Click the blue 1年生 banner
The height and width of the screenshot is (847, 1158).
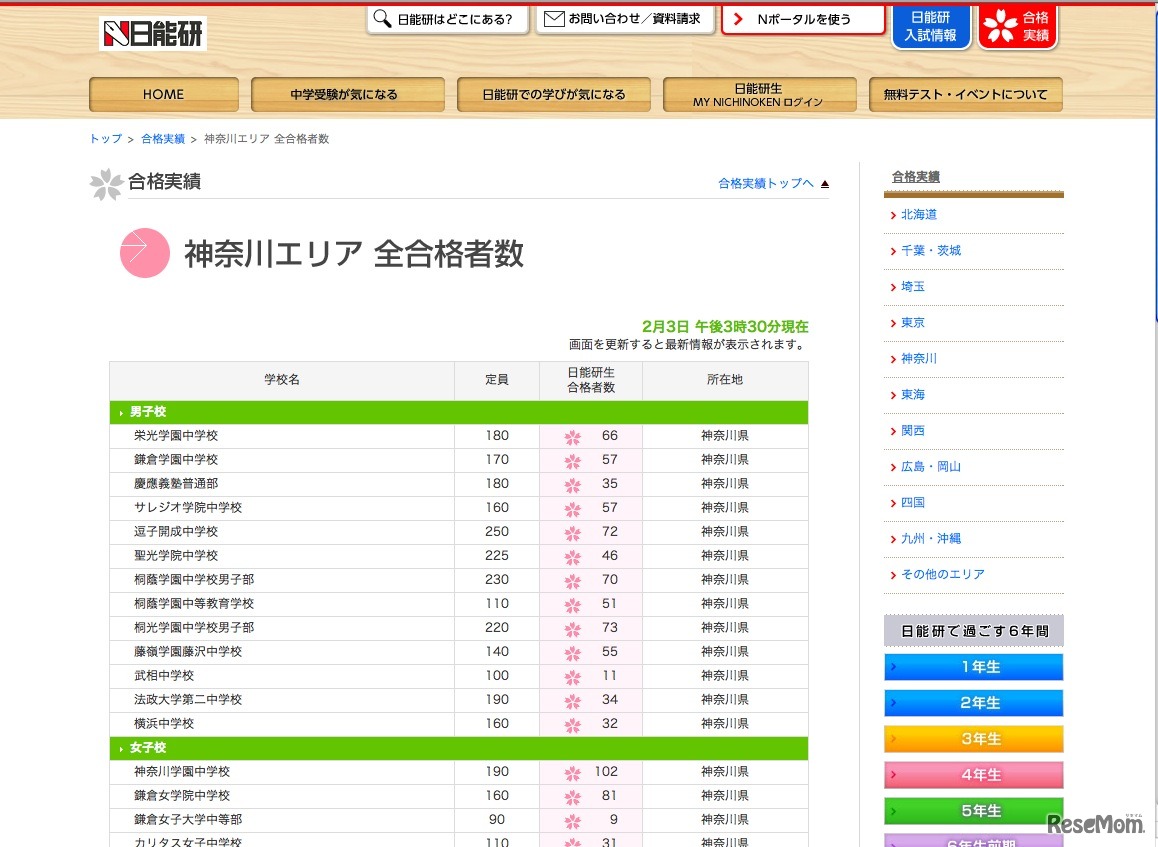(x=973, y=667)
